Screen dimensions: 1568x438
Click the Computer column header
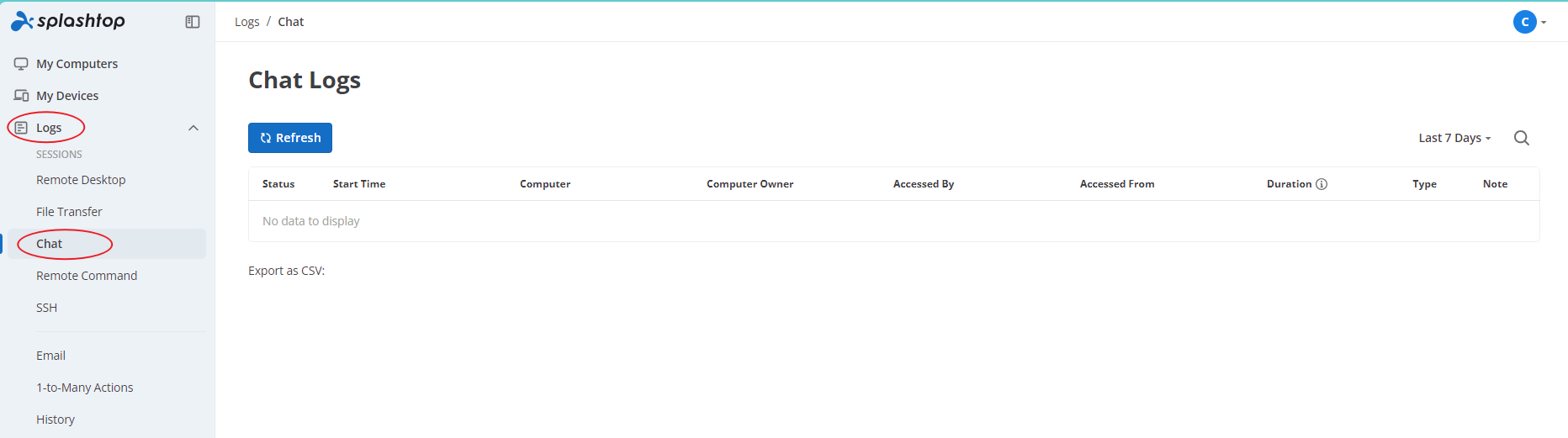tap(545, 184)
